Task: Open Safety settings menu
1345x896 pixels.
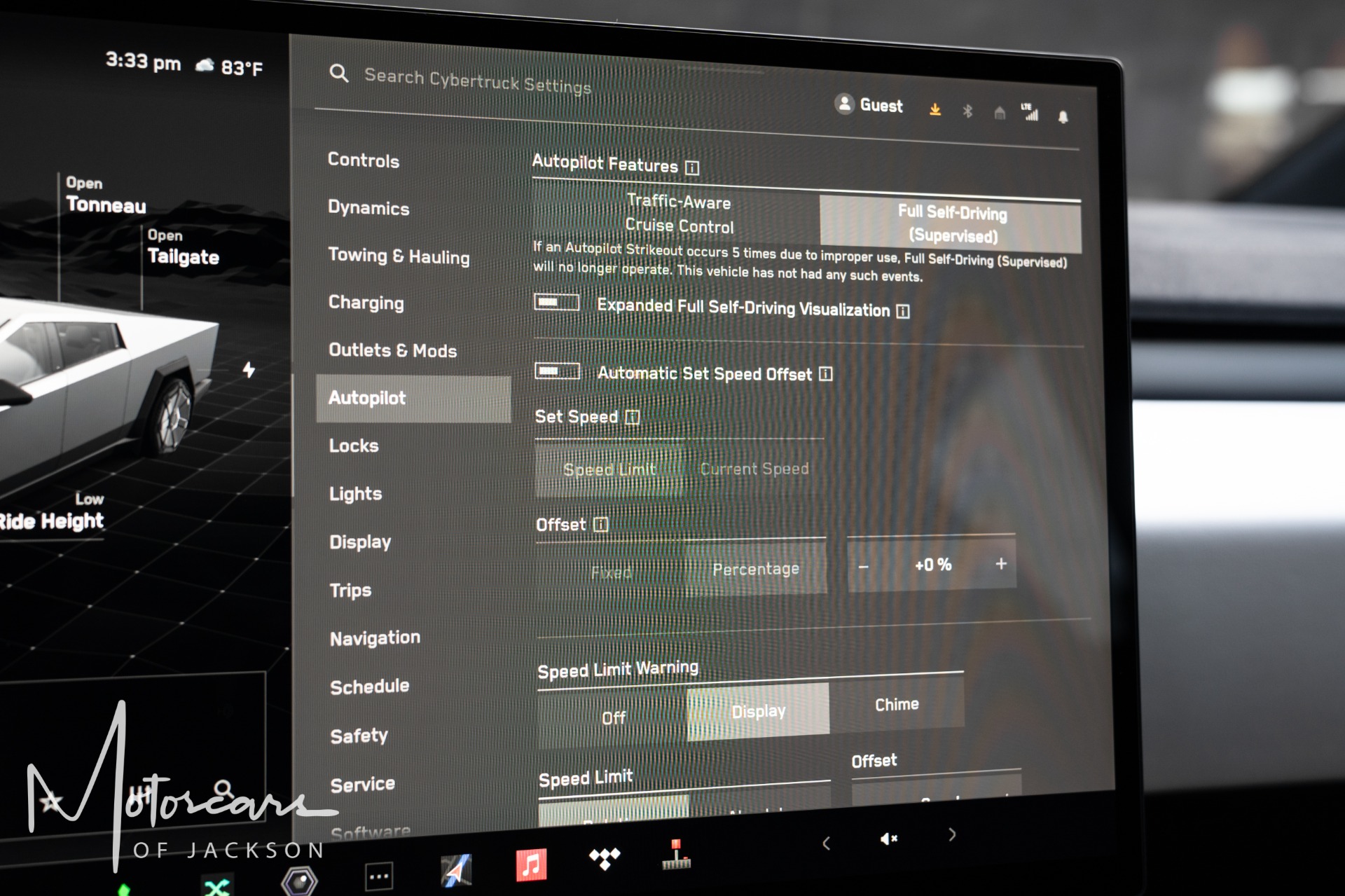Action: [359, 736]
